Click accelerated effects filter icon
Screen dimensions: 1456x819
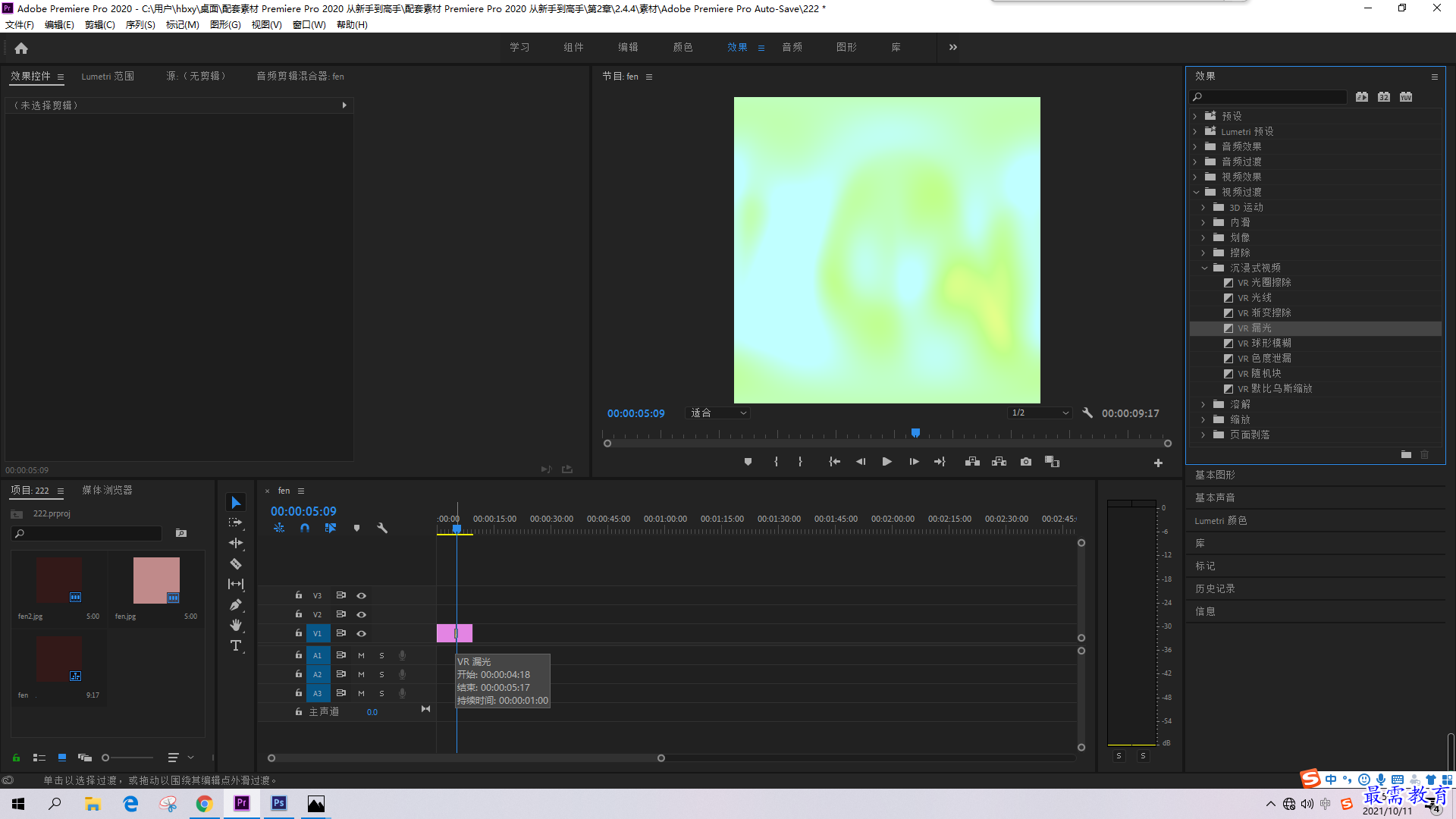point(1362,97)
